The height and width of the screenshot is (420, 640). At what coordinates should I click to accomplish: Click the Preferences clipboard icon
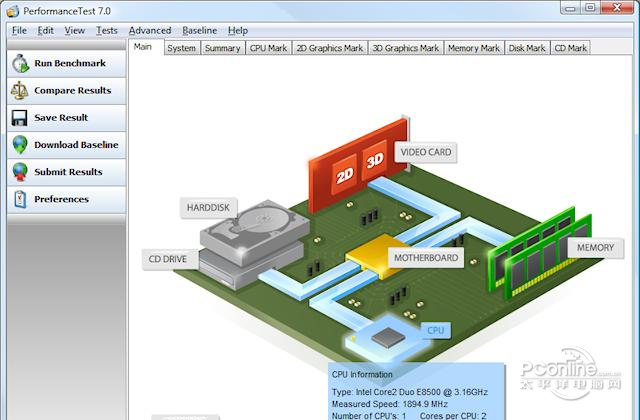tap(20, 199)
